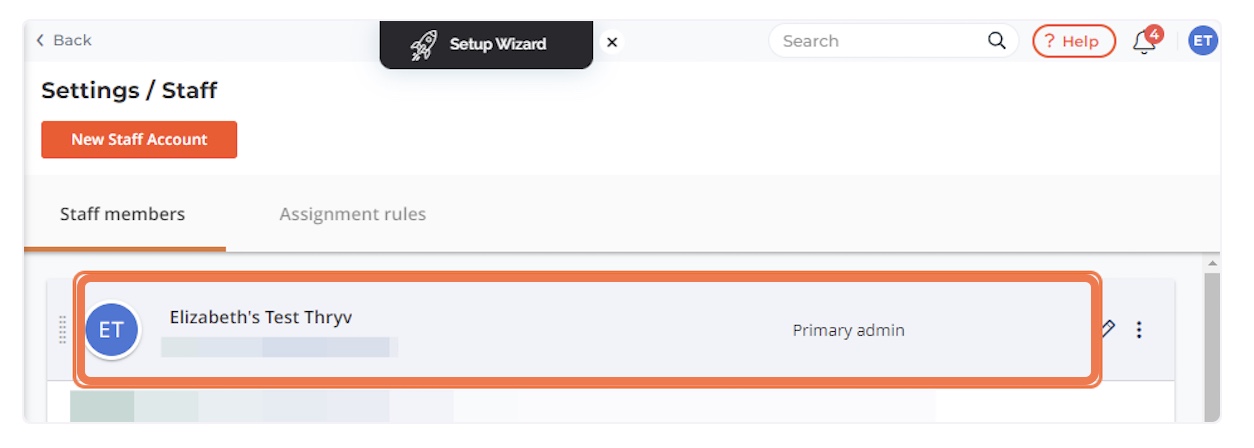Click the search magnifier icon
1254x448 pixels.
(996, 41)
